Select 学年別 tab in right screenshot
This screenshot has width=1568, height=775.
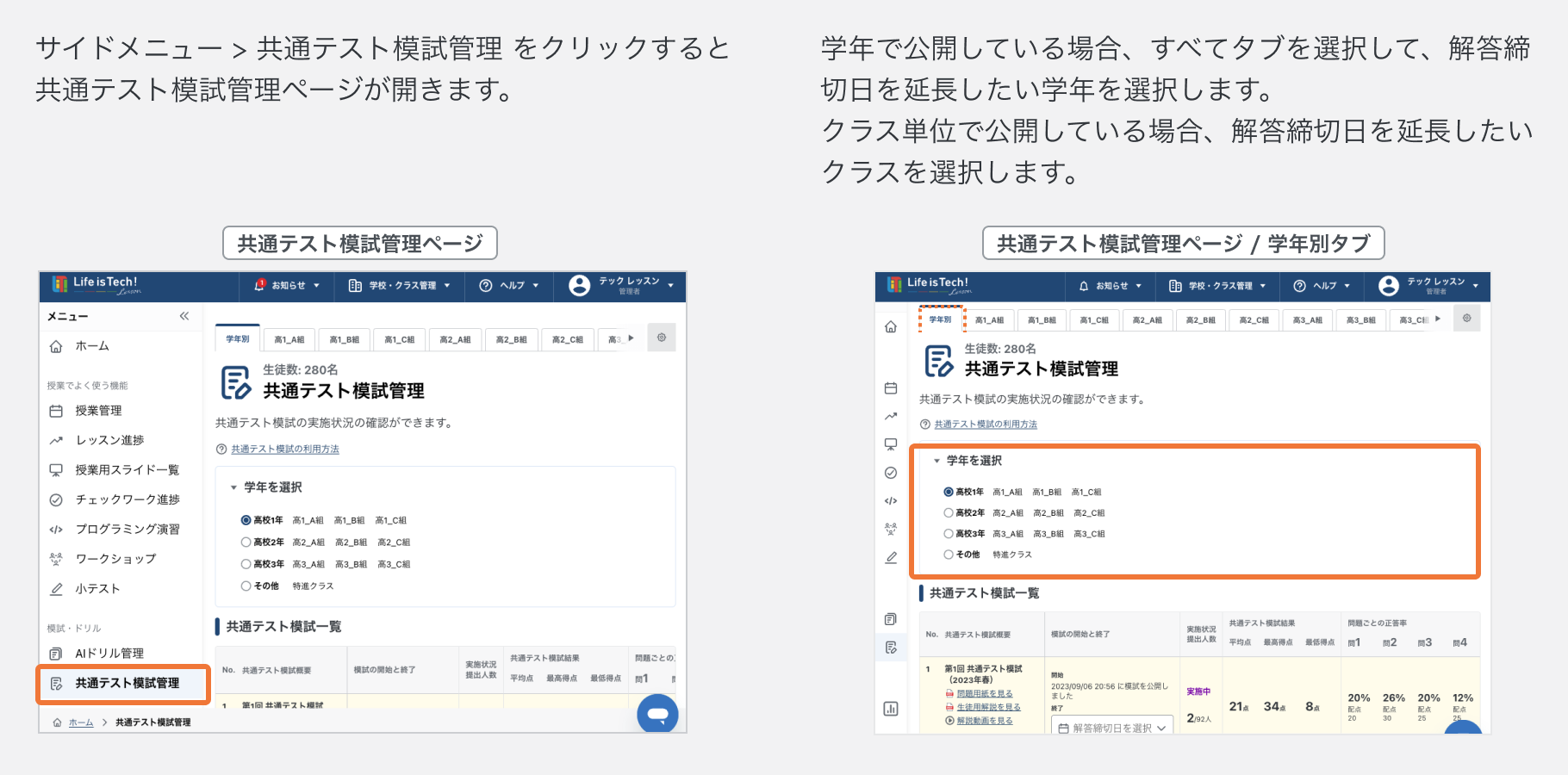[941, 319]
